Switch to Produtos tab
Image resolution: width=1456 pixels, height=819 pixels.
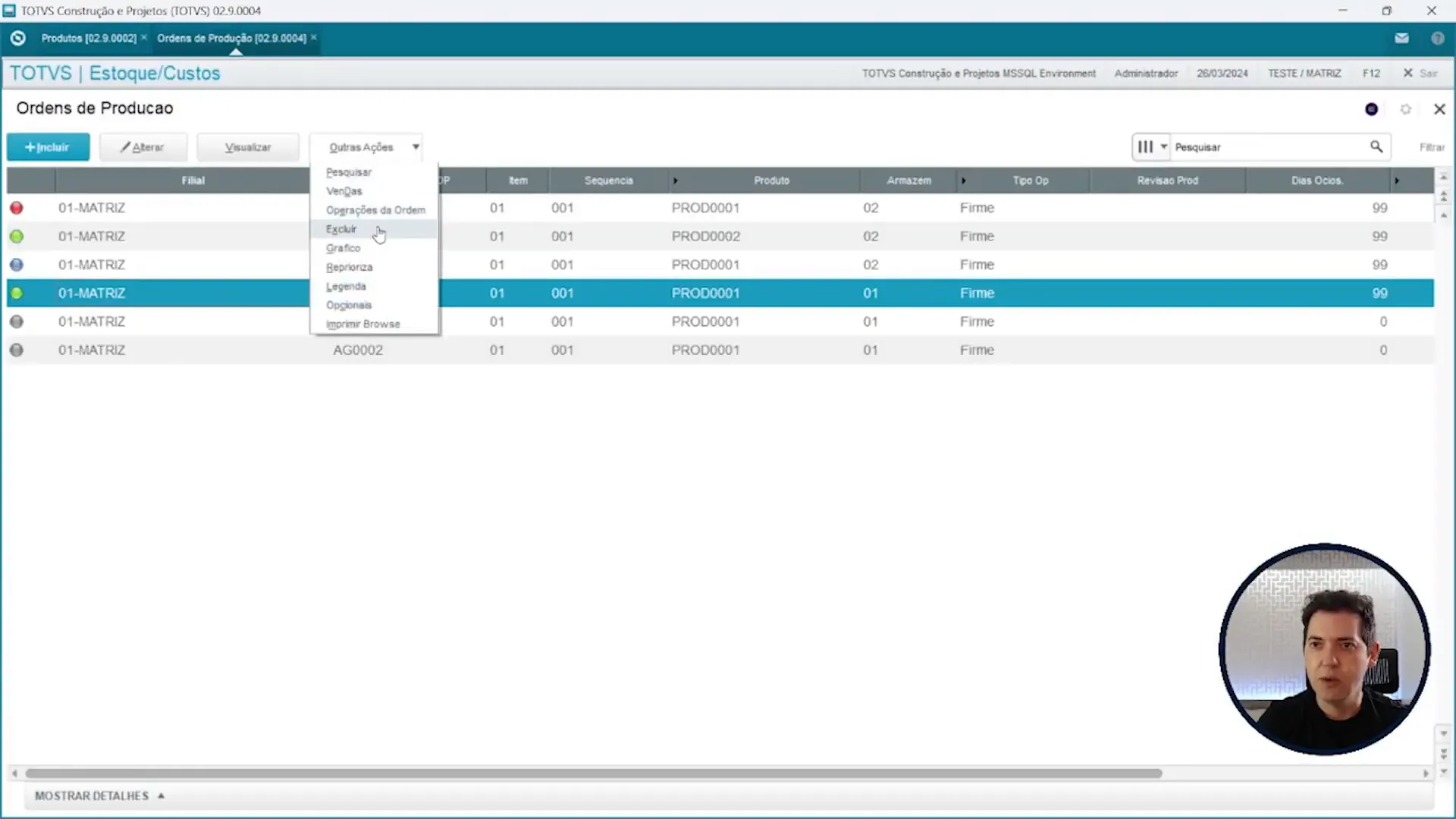tap(89, 38)
